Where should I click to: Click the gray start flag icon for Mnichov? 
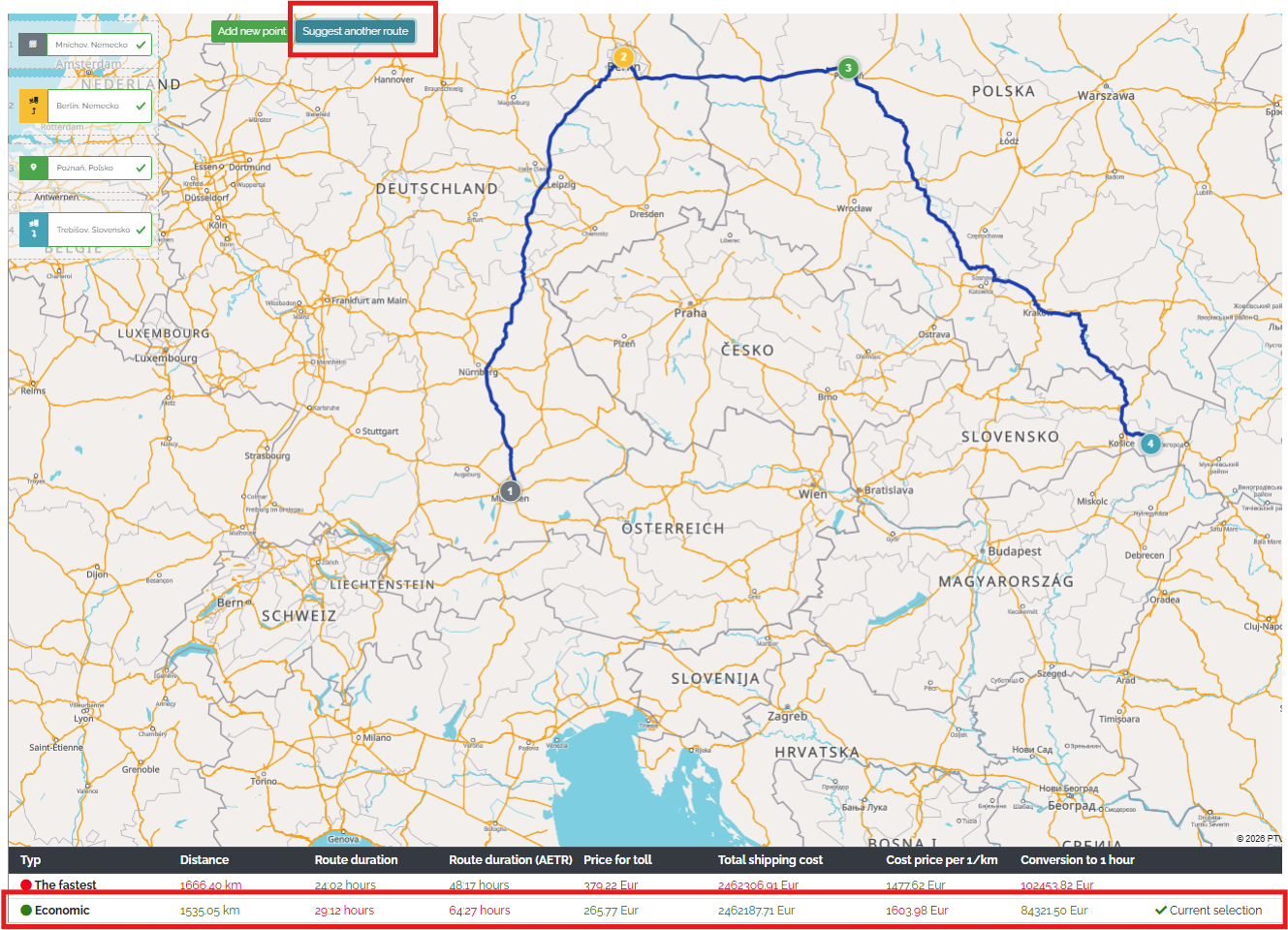coord(33,45)
